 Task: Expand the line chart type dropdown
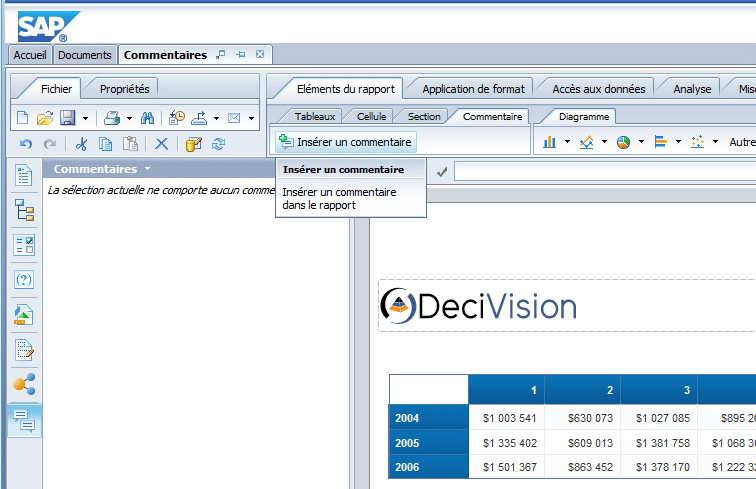pyautogui.click(x=604, y=142)
